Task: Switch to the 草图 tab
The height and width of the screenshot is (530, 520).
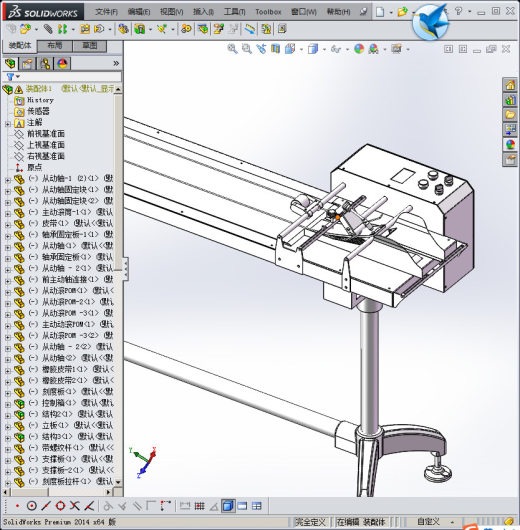Action: click(90, 46)
